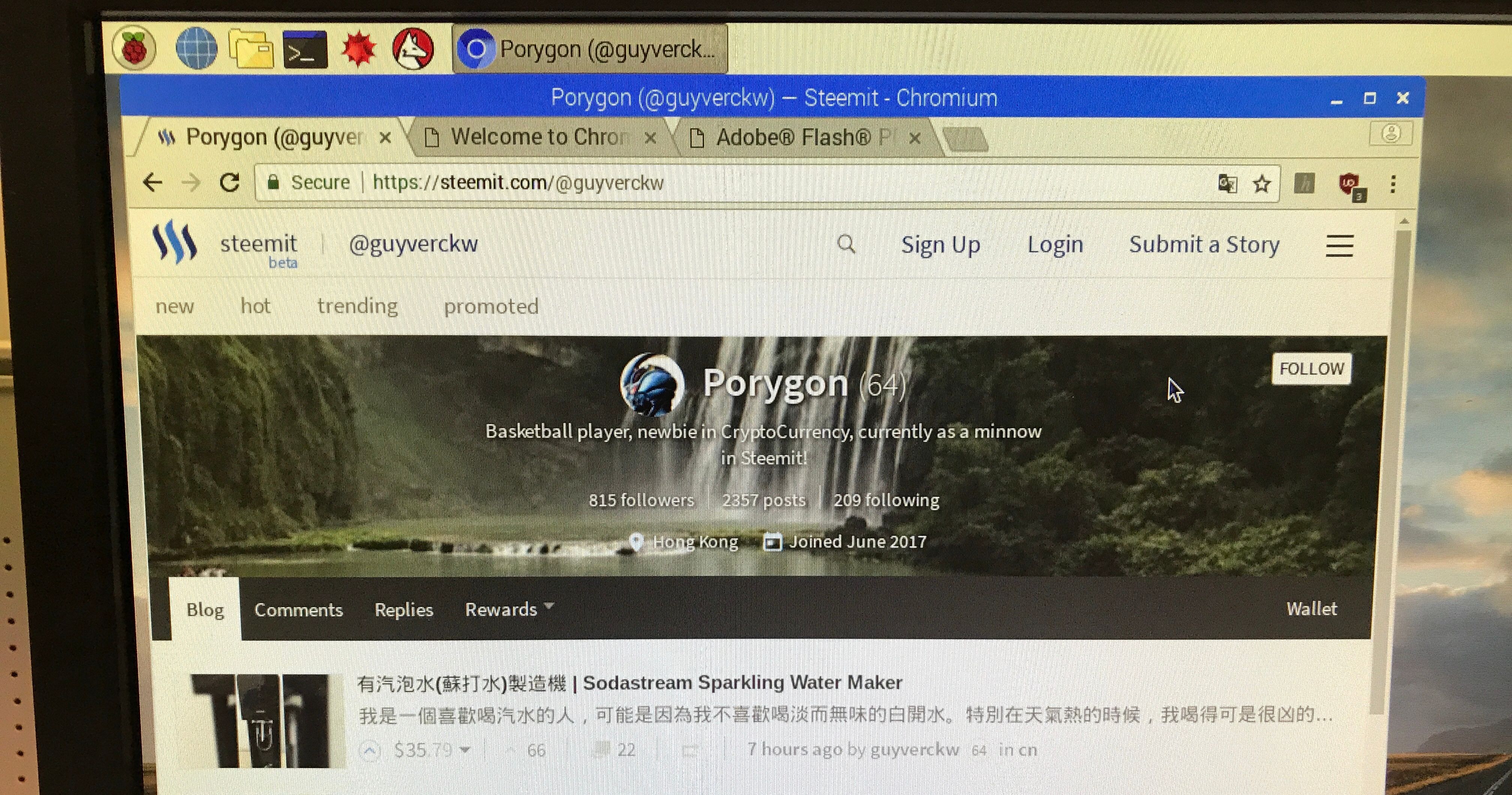Close the Welcome to Chromium tab
This screenshot has width=1512, height=795.
[650, 139]
